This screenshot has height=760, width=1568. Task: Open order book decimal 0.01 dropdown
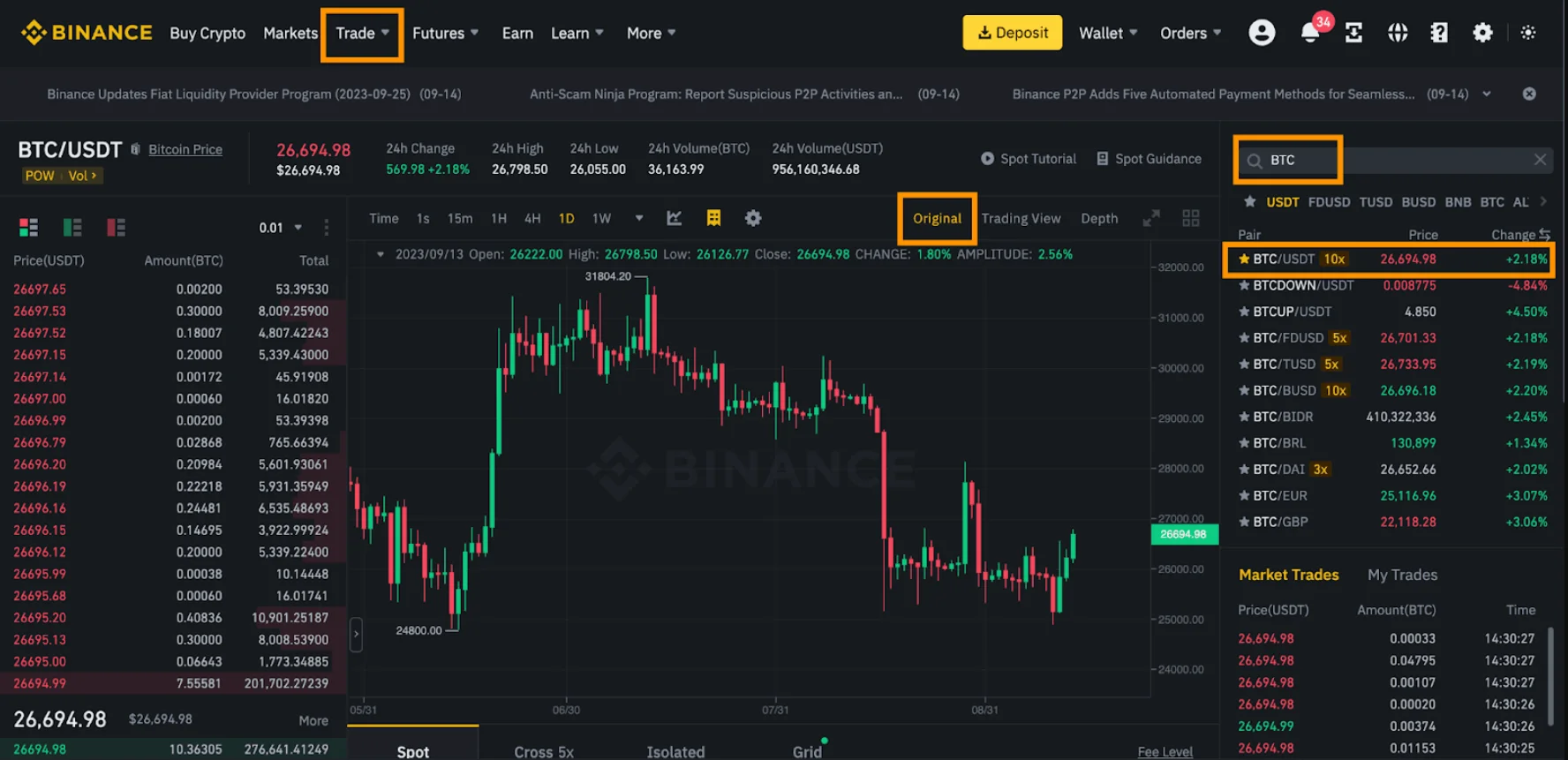click(280, 228)
